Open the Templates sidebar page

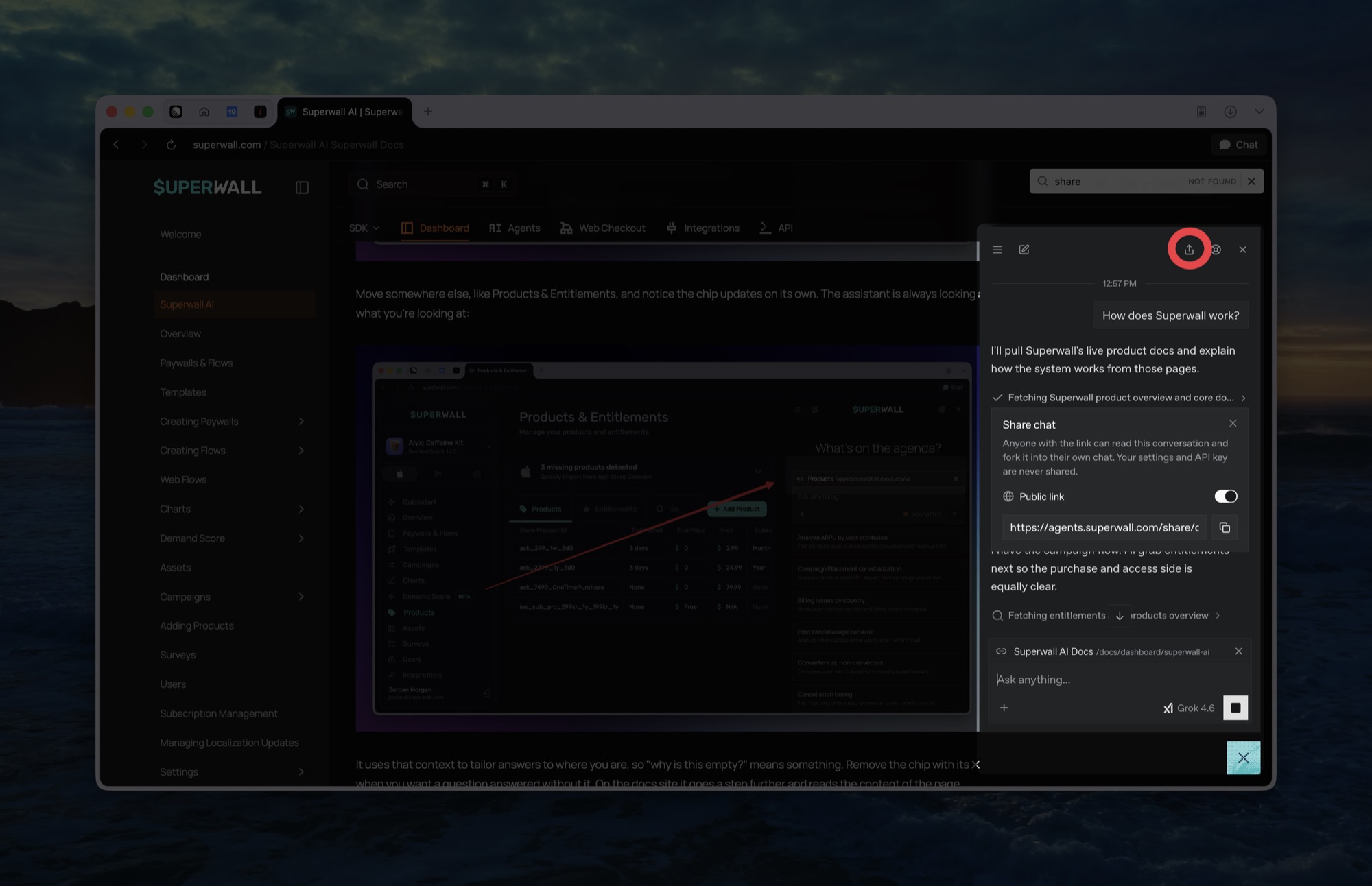(183, 392)
